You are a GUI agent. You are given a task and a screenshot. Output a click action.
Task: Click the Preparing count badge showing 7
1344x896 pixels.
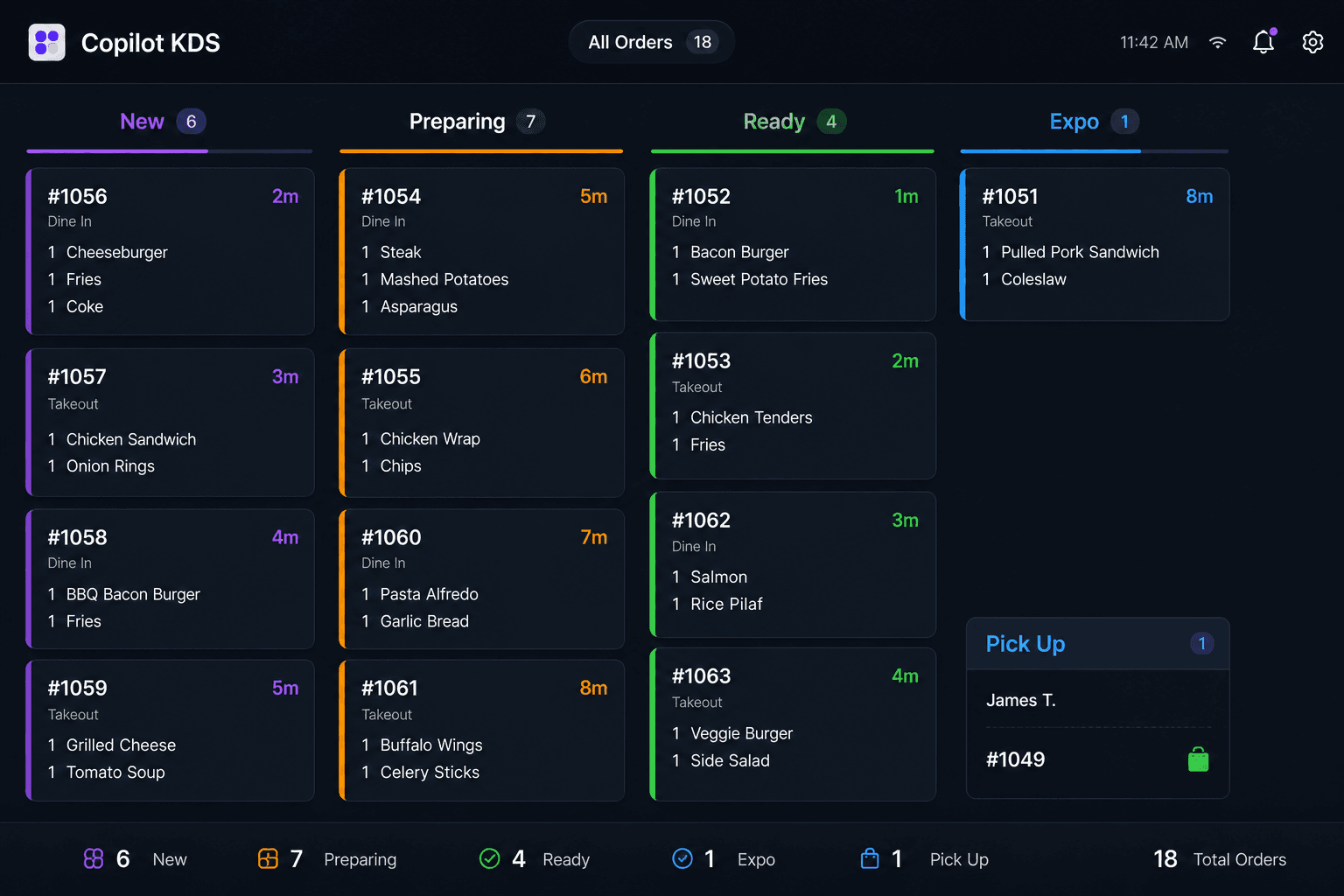point(530,122)
